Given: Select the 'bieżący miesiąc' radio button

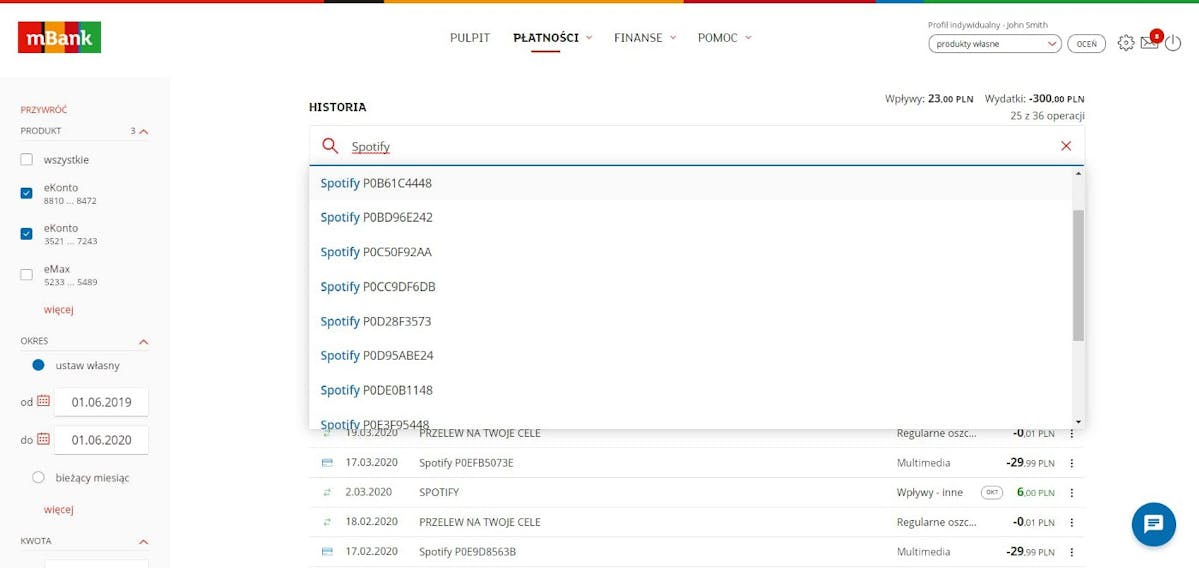Looking at the screenshot, I should (38, 478).
